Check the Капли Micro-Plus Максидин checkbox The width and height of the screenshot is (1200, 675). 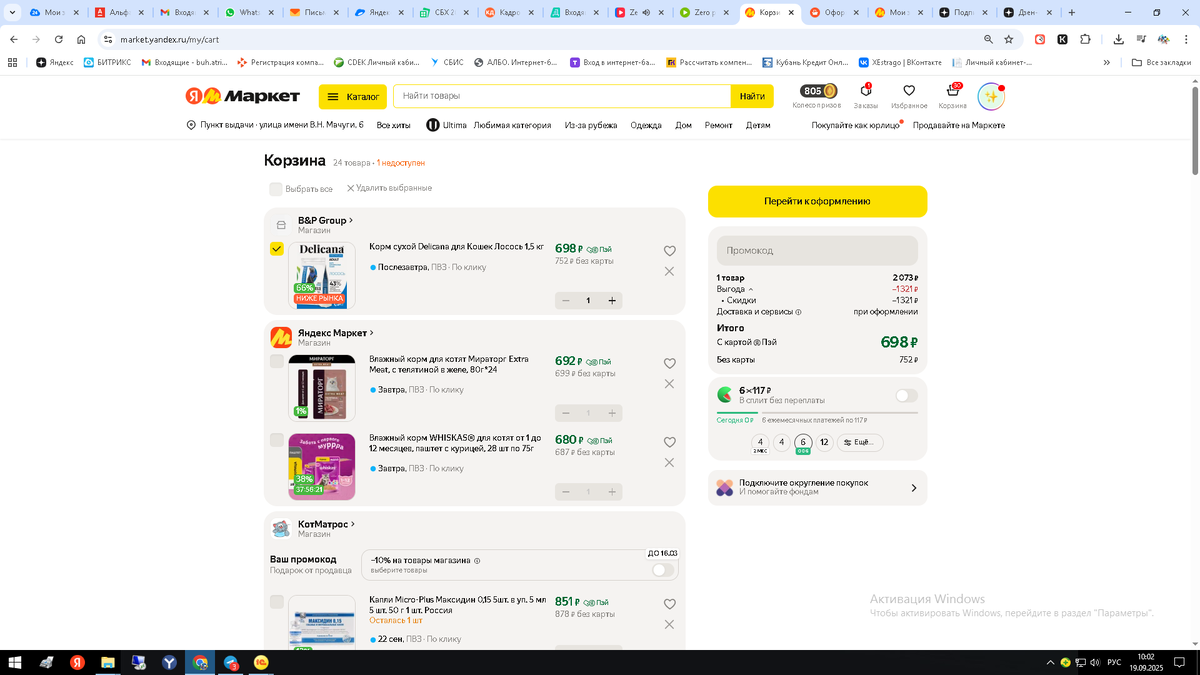(277, 602)
